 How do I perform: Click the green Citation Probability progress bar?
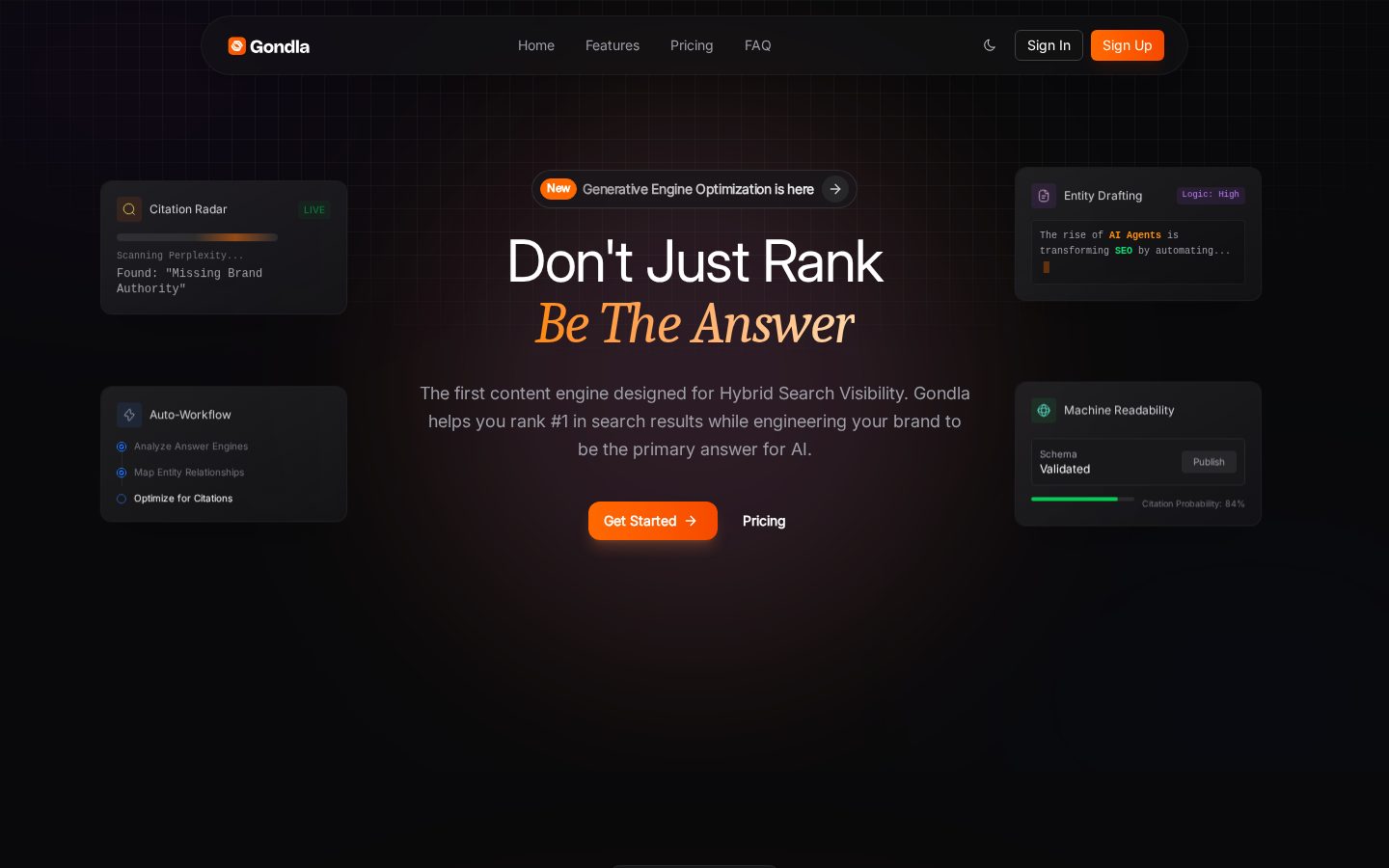tap(1082, 500)
